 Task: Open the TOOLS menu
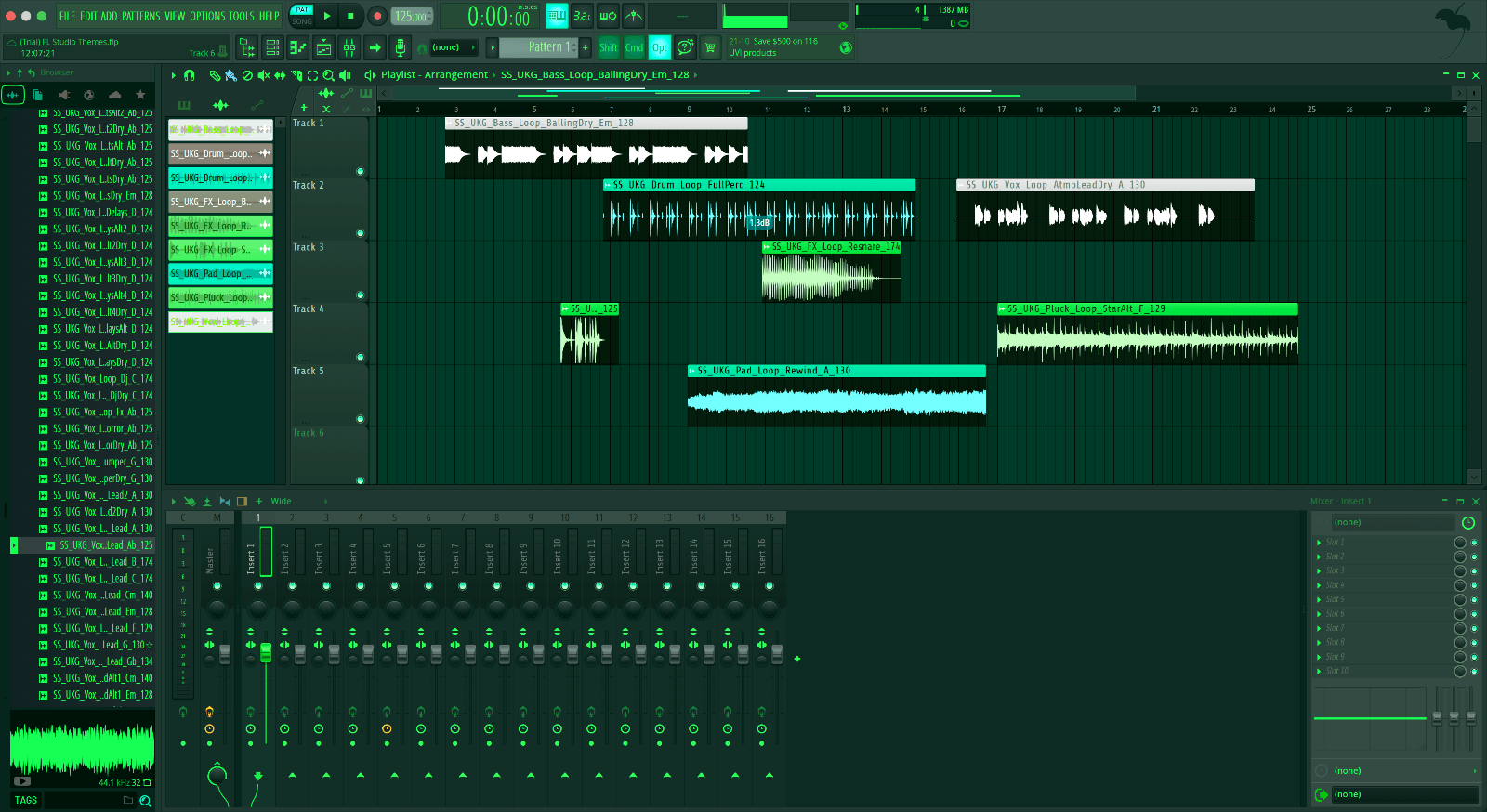pos(242,16)
